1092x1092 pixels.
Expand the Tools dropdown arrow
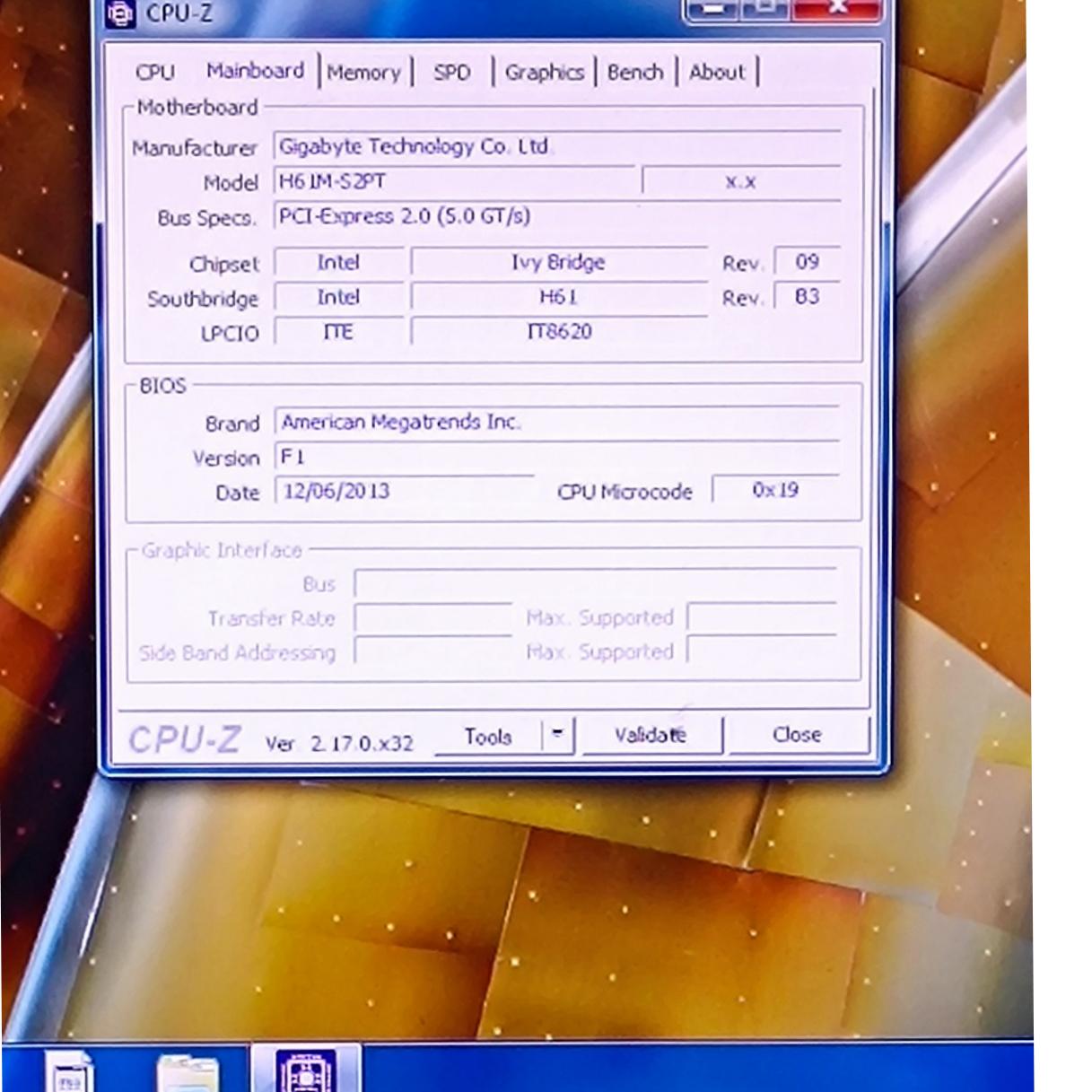point(557,735)
